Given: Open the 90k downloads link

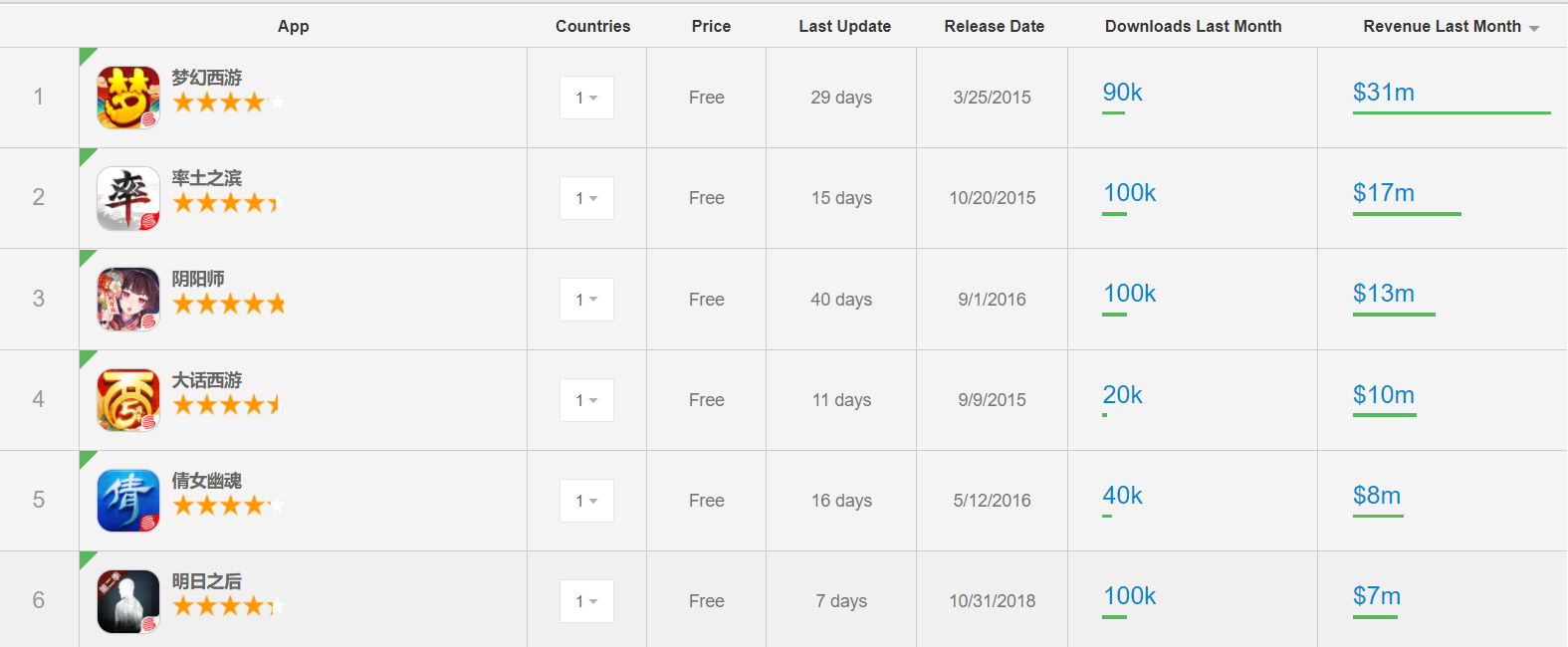Looking at the screenshot, I should pyautogui.click(x=1122, y=93).
